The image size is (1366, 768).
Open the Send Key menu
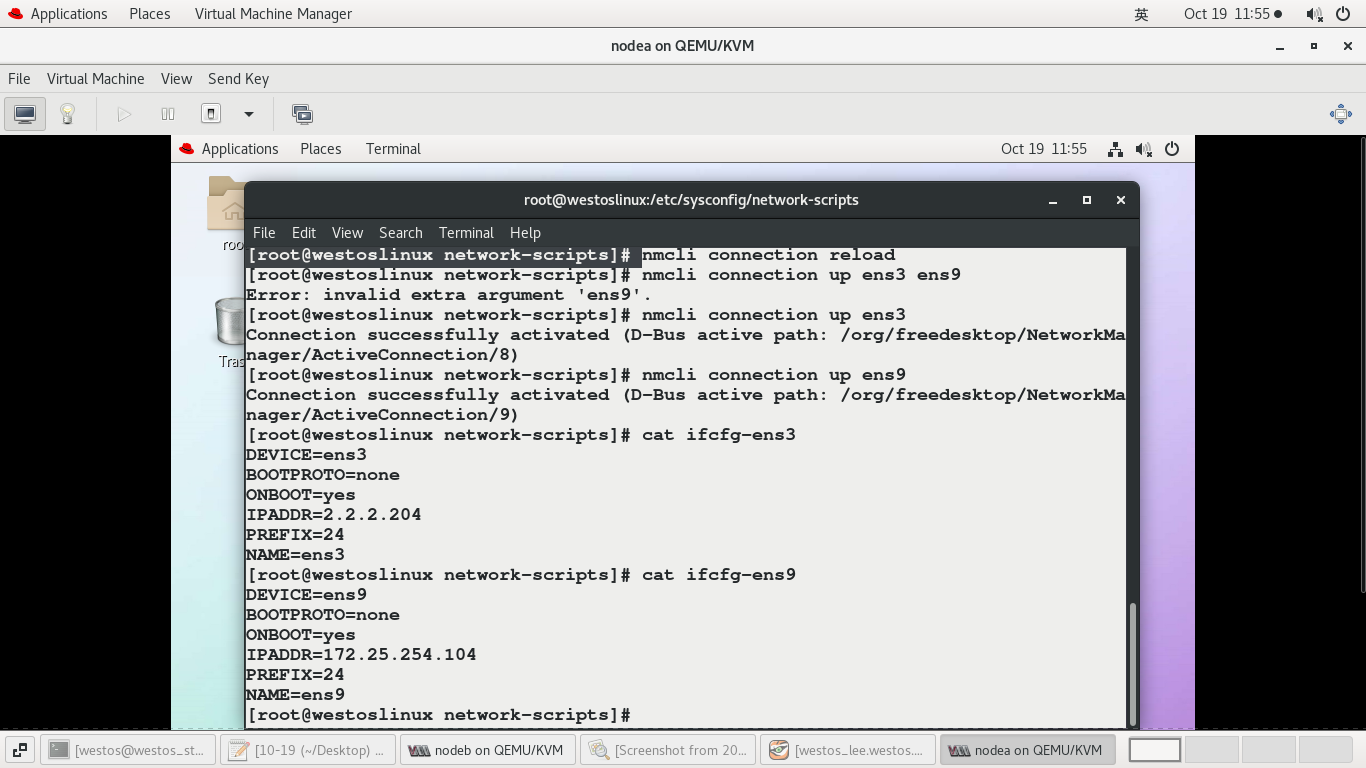[x=238, y=78]
